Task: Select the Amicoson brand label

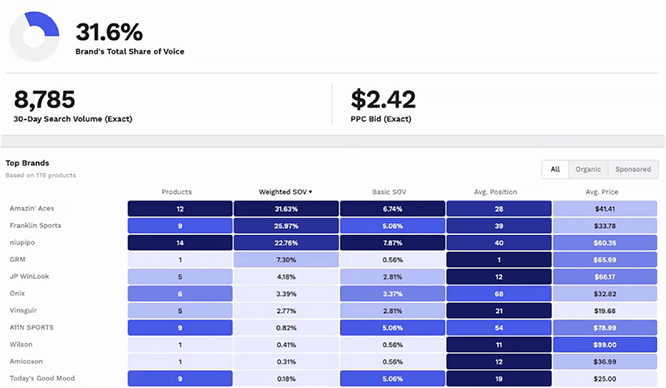Action: 26,361
